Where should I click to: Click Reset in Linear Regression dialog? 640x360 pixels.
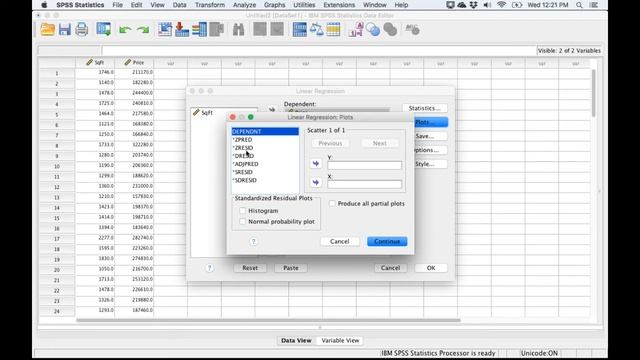(x=250, y=268)
